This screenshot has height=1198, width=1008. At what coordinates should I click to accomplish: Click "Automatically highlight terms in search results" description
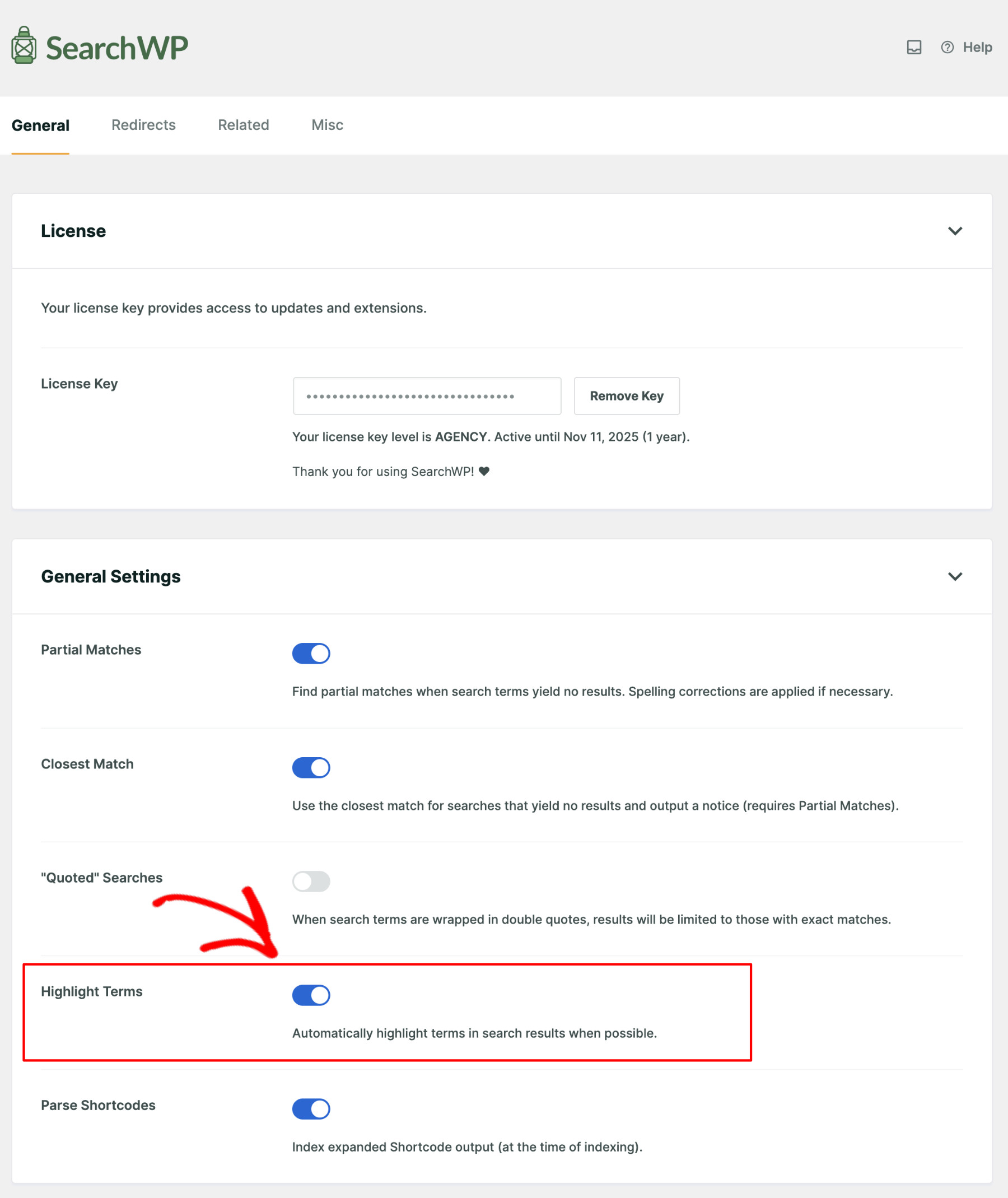click(x=474, y=1033)
